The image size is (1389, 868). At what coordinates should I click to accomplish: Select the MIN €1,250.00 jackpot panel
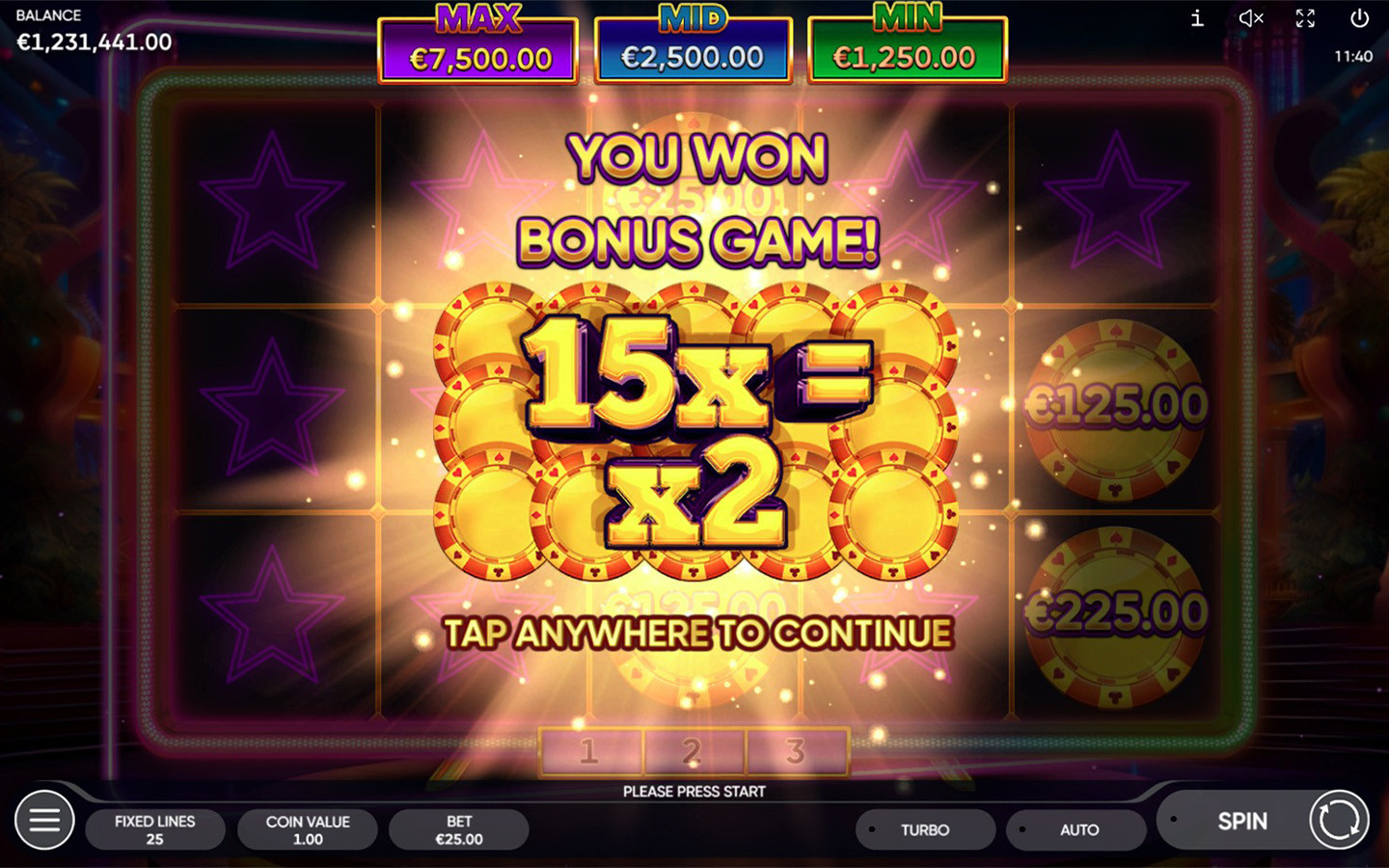click(x=907, y=46)
